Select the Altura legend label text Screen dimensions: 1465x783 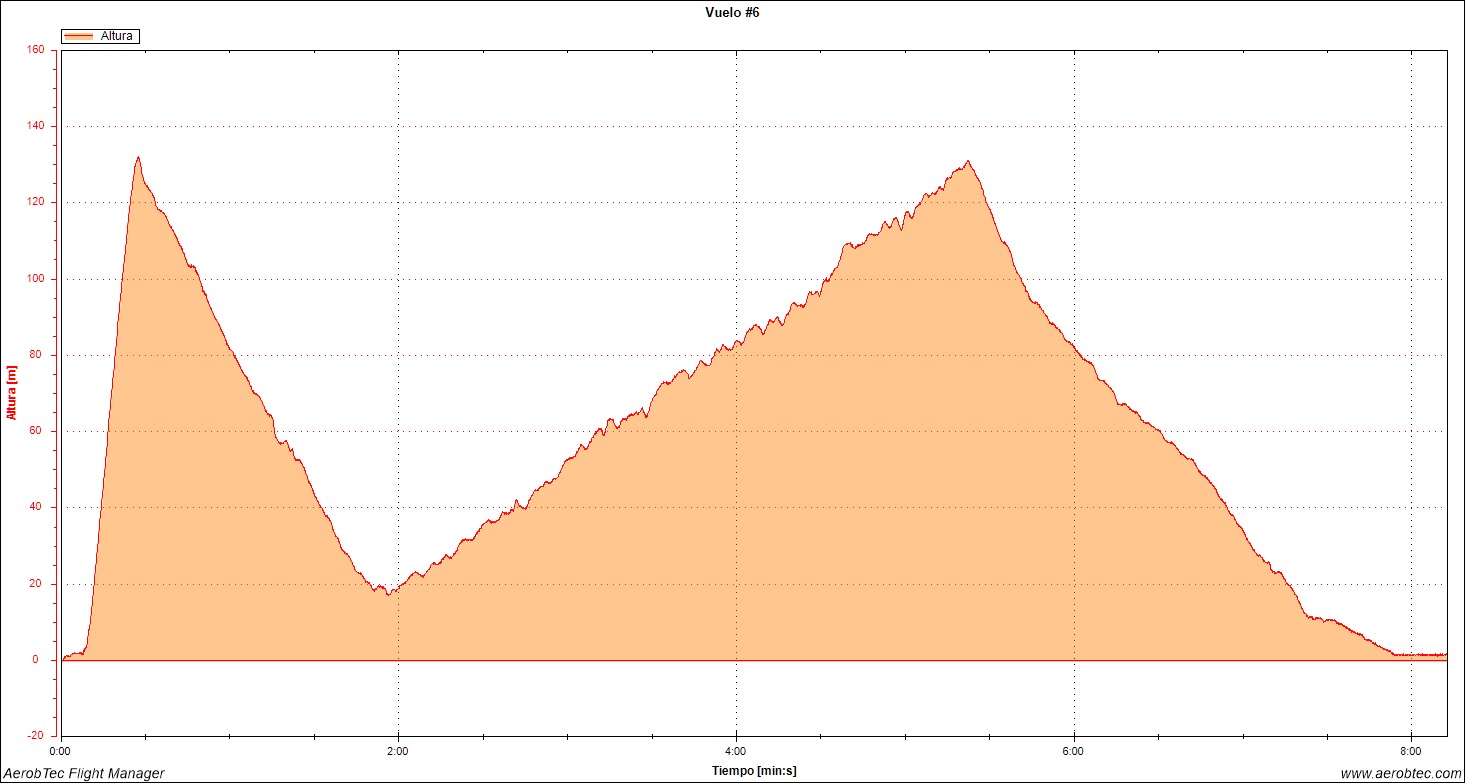117,36
